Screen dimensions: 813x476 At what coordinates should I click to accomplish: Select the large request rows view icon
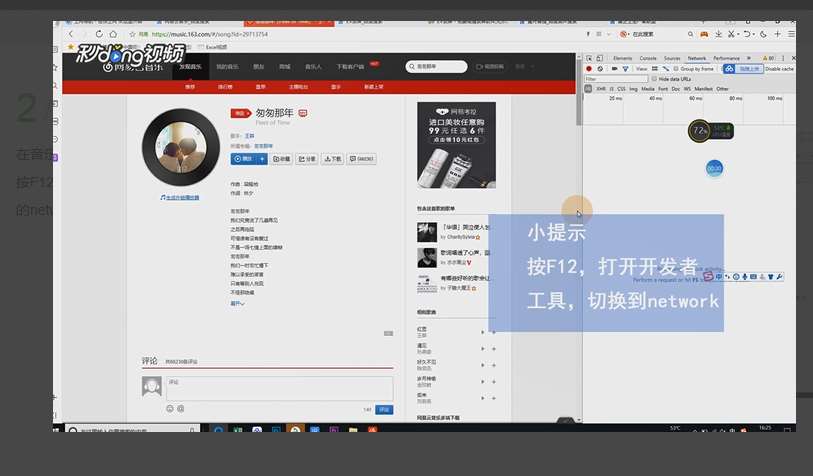point(655,68)
